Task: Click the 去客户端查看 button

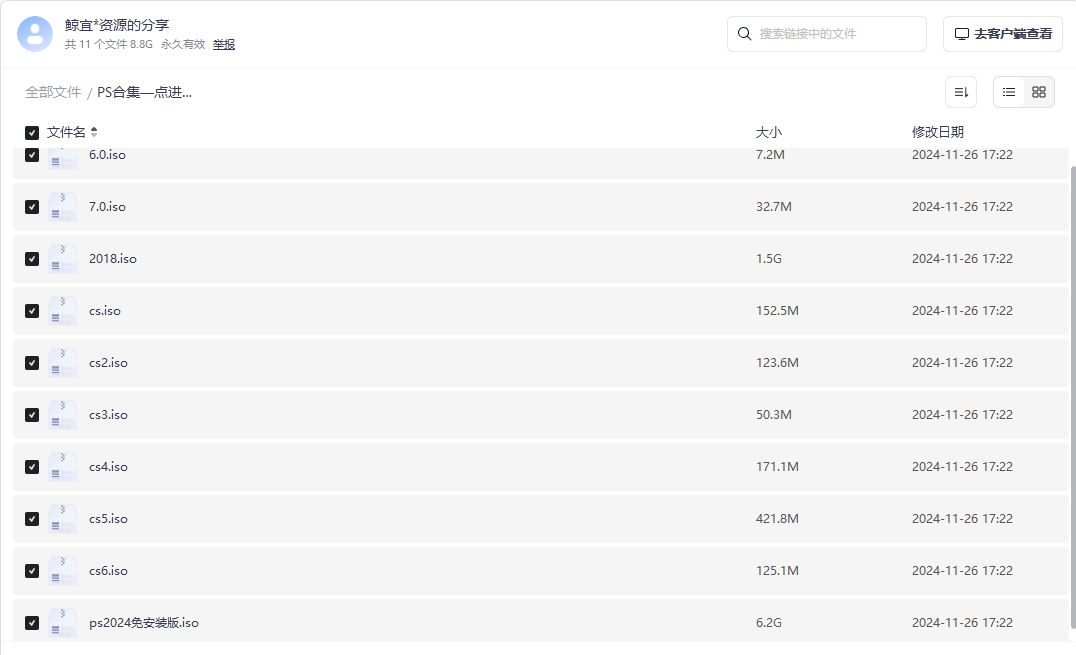Action: click(x=1003, y=34)
